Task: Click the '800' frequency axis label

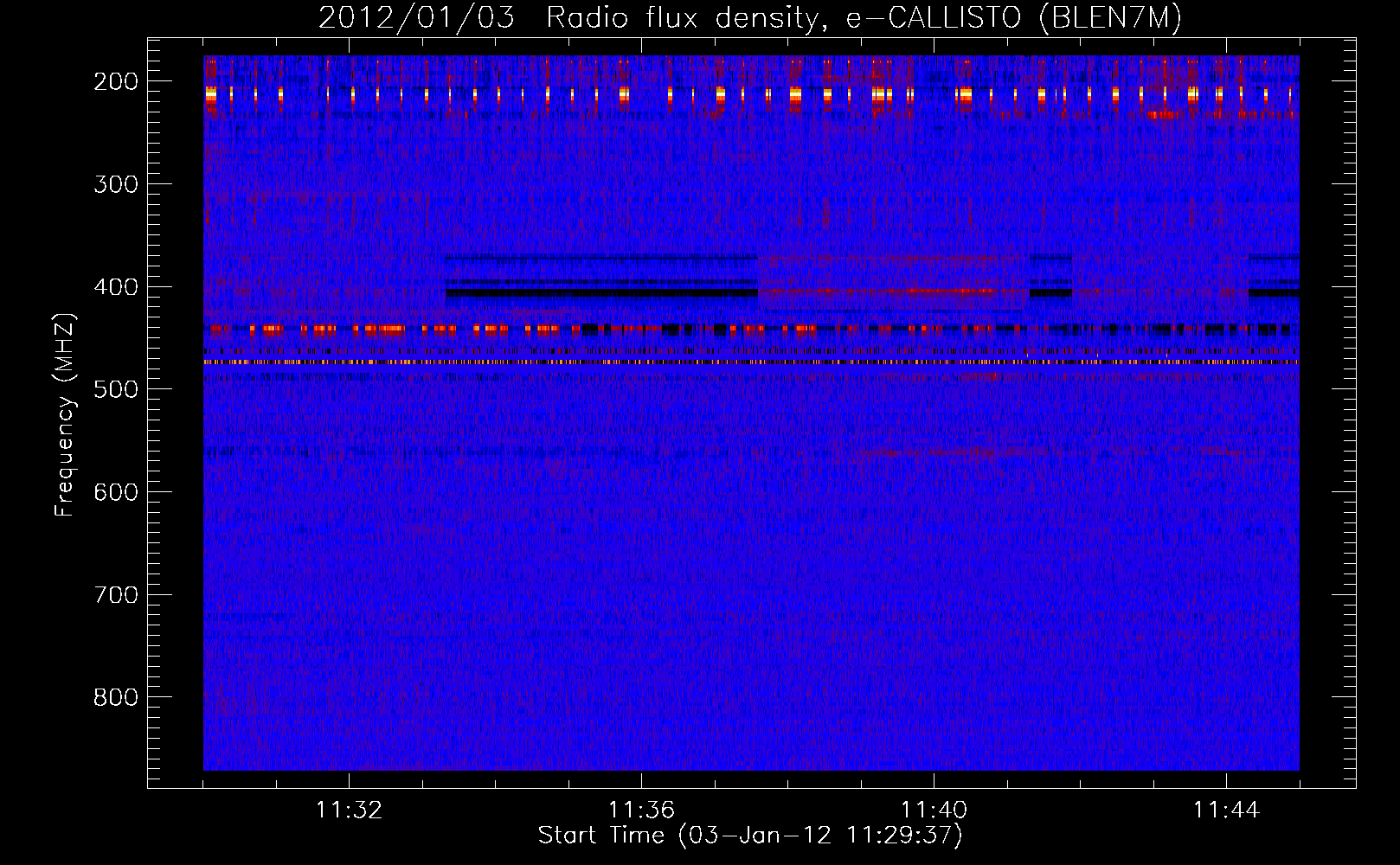Action: (x=116, y=698)
